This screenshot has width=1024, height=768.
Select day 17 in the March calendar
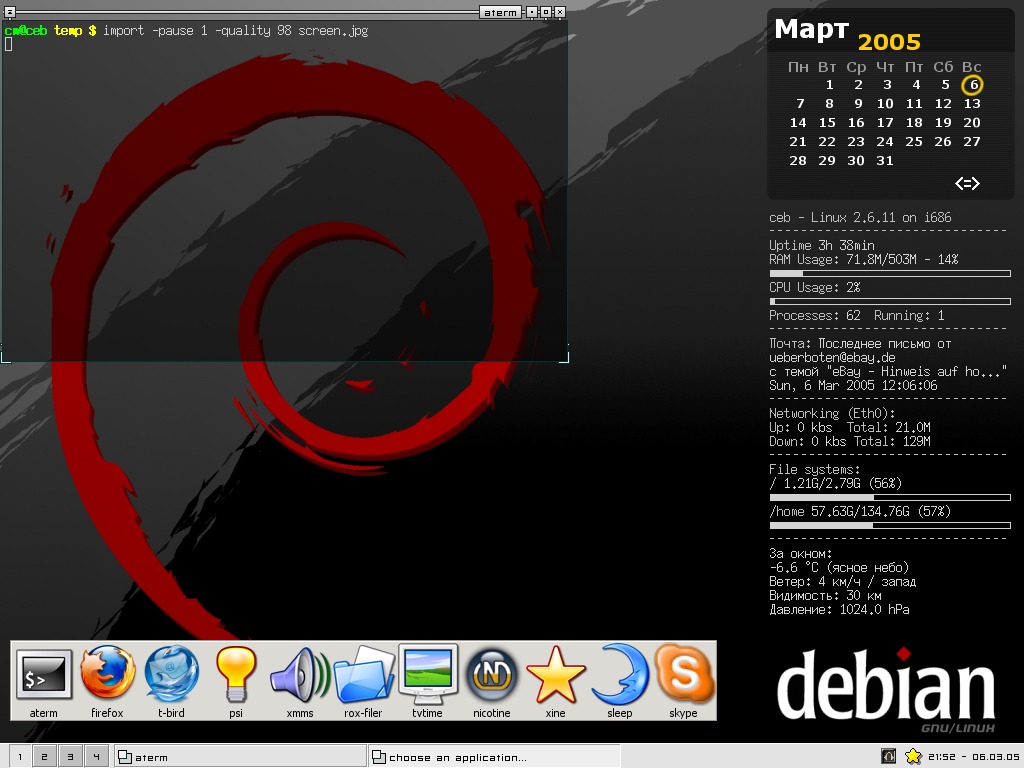point(885,123)
